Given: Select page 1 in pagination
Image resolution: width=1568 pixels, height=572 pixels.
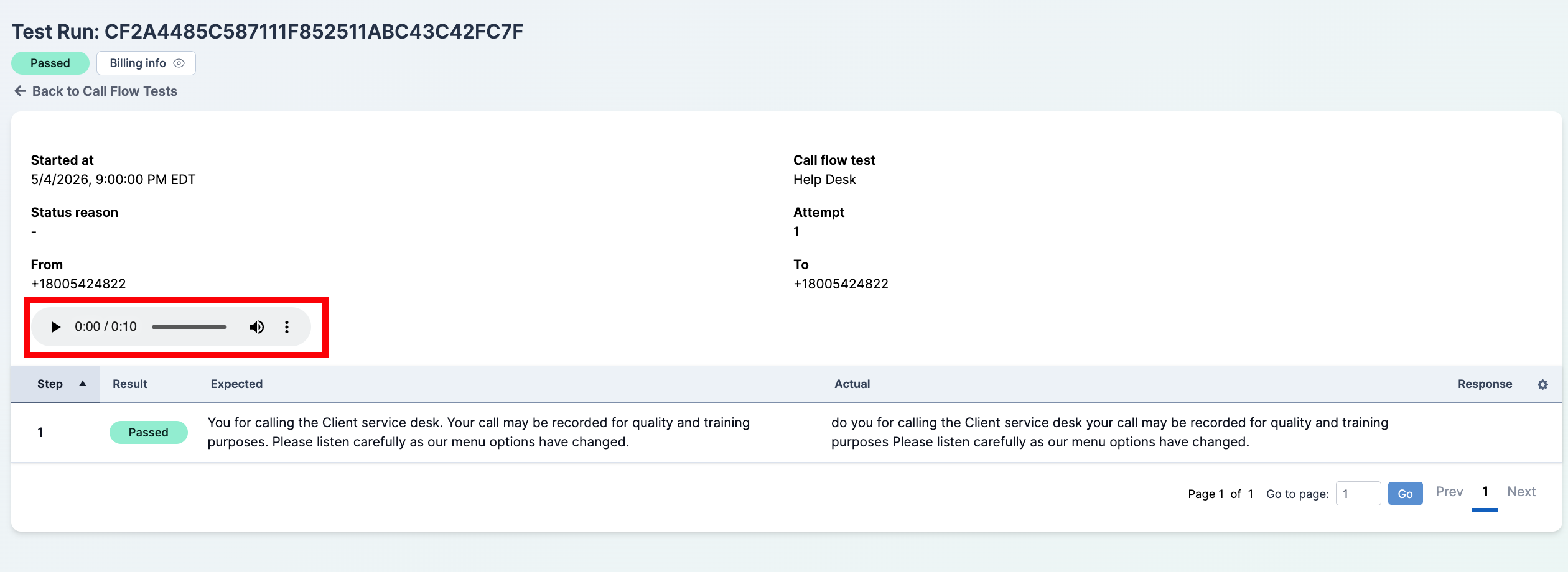Looking at the screenshot, I should (x=1485, y=492).
